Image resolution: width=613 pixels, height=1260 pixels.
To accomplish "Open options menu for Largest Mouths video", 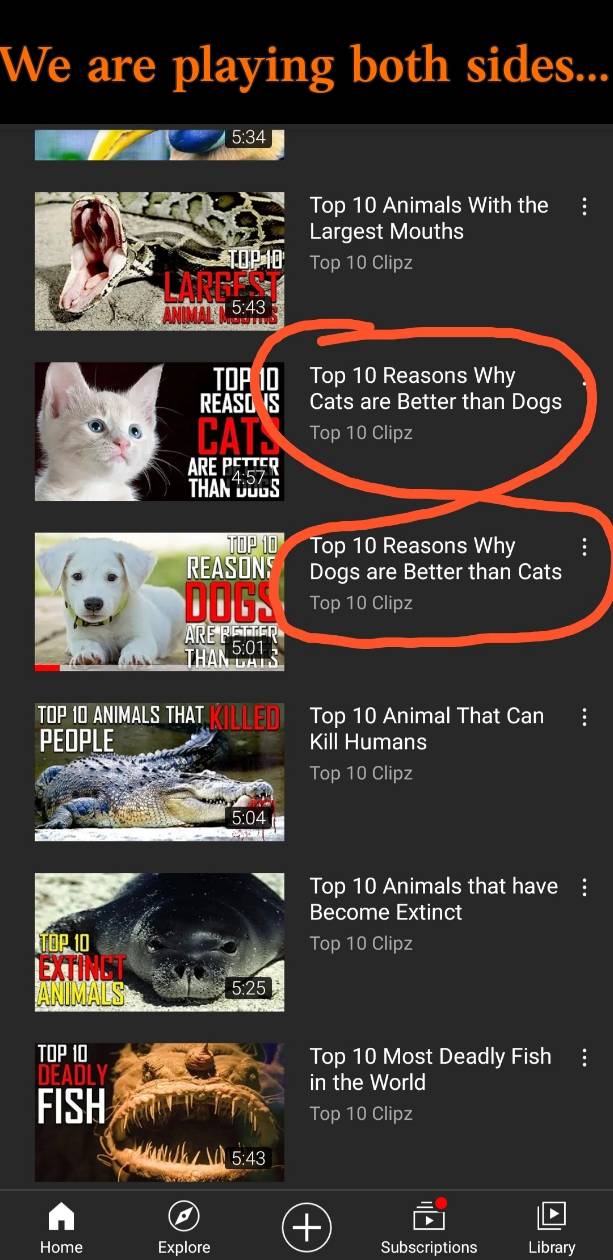I will [584, 207].
